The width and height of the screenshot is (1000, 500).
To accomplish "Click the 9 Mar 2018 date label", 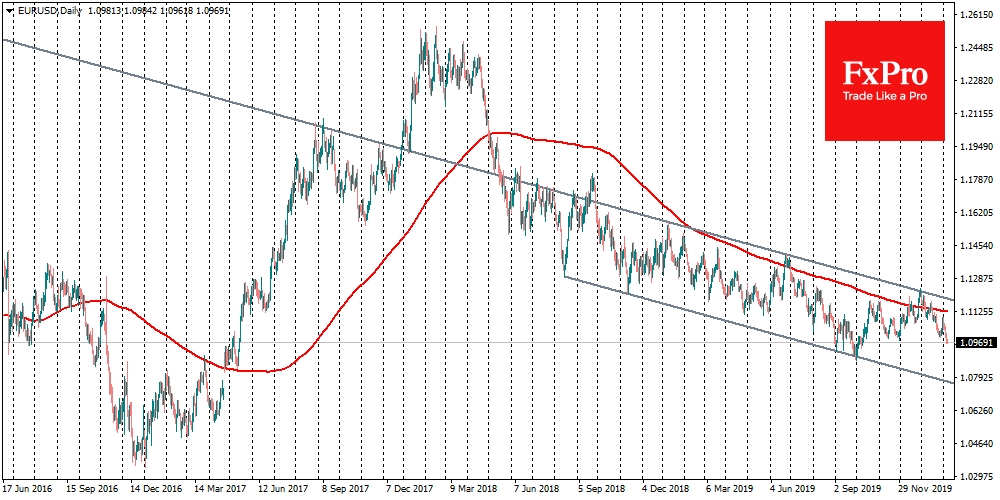I will coord(475,489).
